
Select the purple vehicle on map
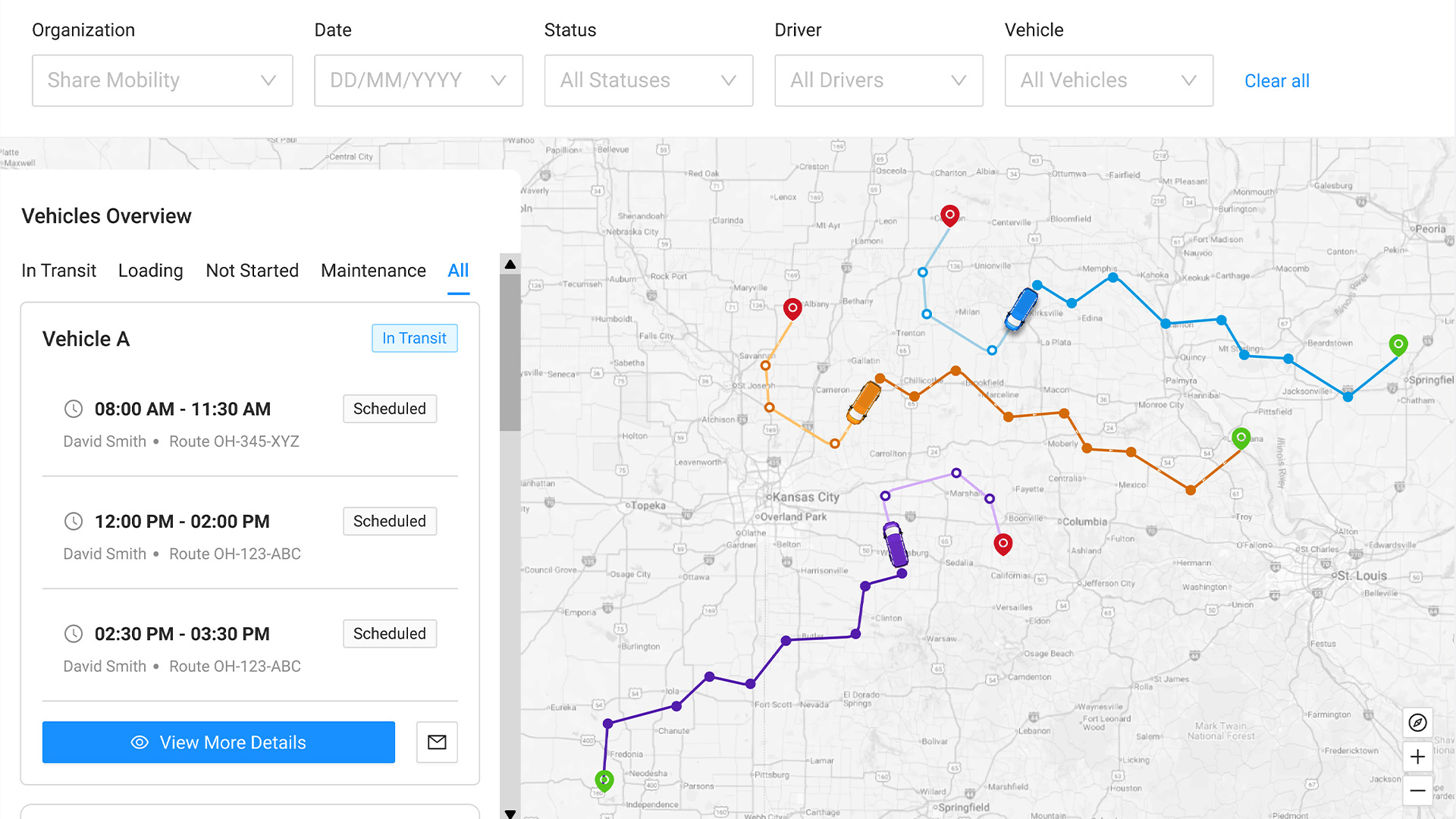coord(896,544)
